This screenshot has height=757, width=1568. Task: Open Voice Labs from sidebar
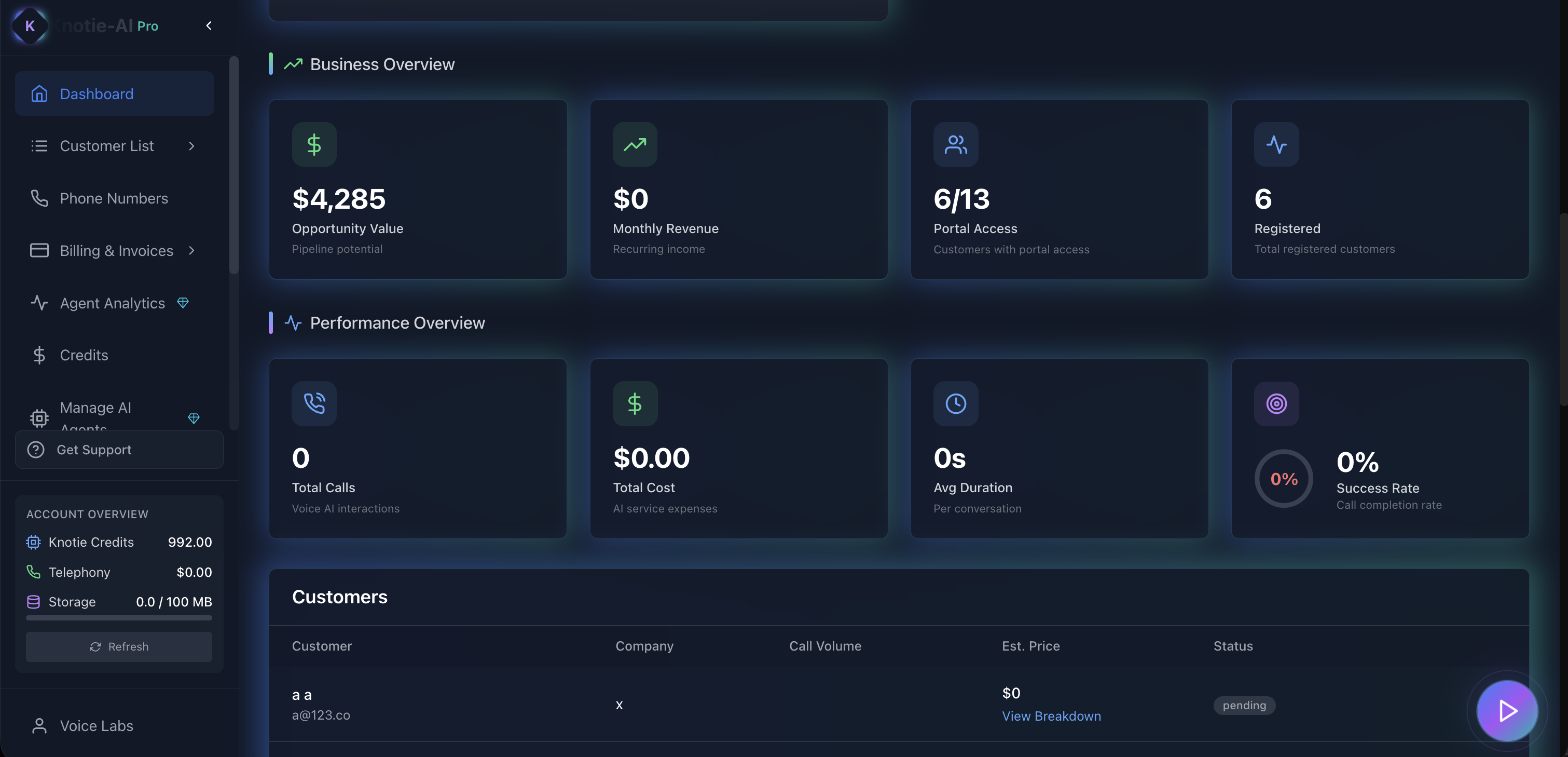click(96, 726)
